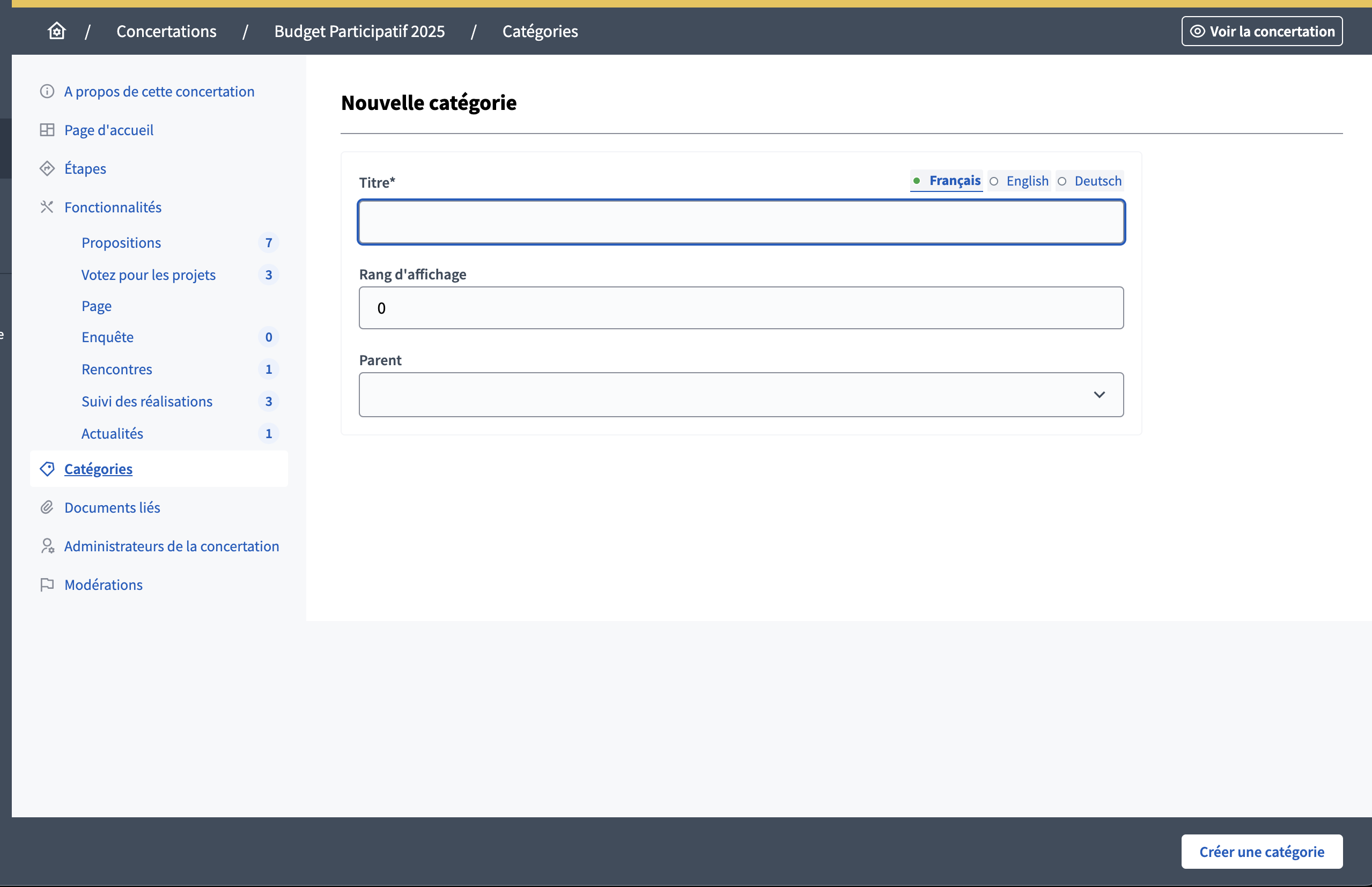Open the Parent dropdown
Viewport: 1372px width, 887px height.
tap(741, 395)
